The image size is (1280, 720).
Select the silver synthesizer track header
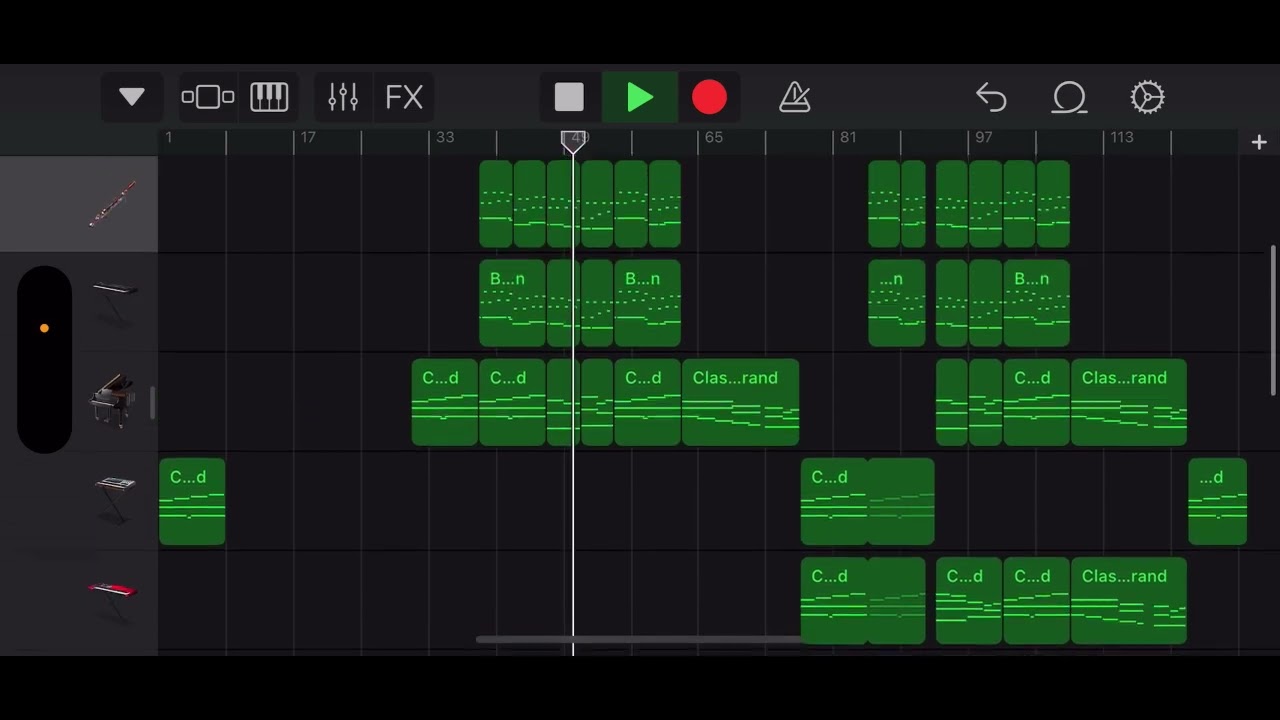coord(115,500)
